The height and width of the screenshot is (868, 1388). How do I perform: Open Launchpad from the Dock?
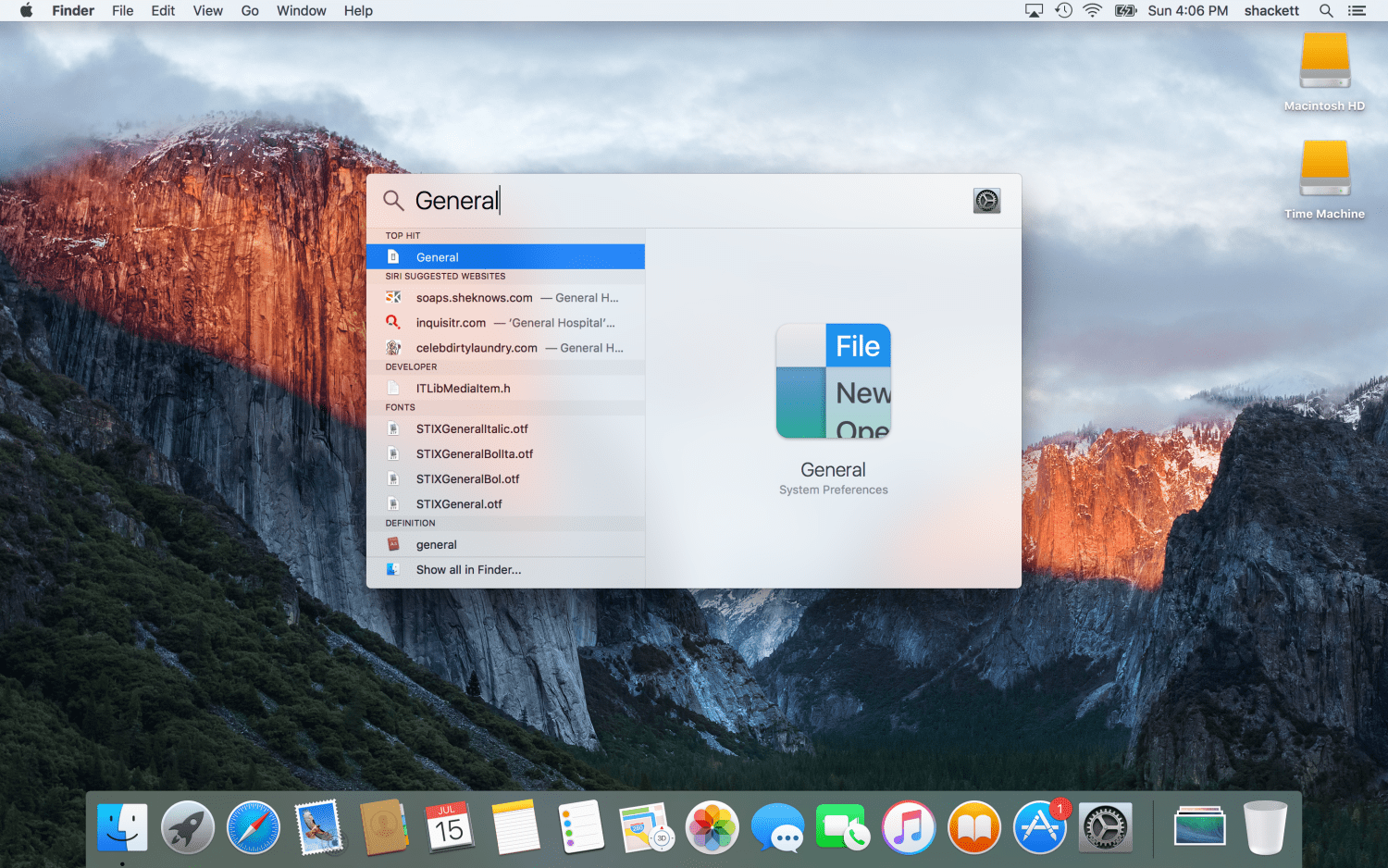click(188, 826)
